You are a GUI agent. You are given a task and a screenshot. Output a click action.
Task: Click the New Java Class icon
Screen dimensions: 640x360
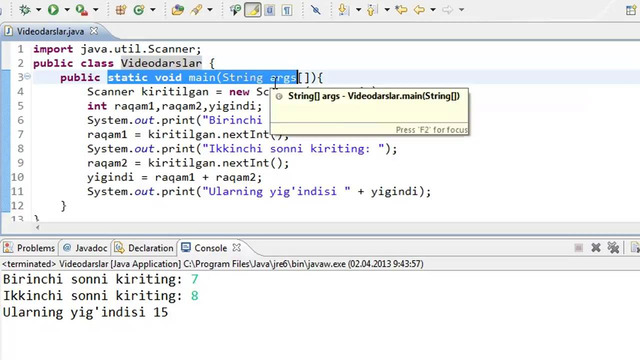pyautogui.click(x=139, y=9)
